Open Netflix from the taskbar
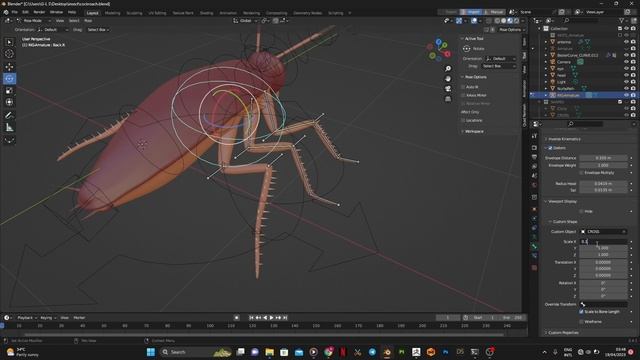640x360 pixels. click(x=343, y=352)
